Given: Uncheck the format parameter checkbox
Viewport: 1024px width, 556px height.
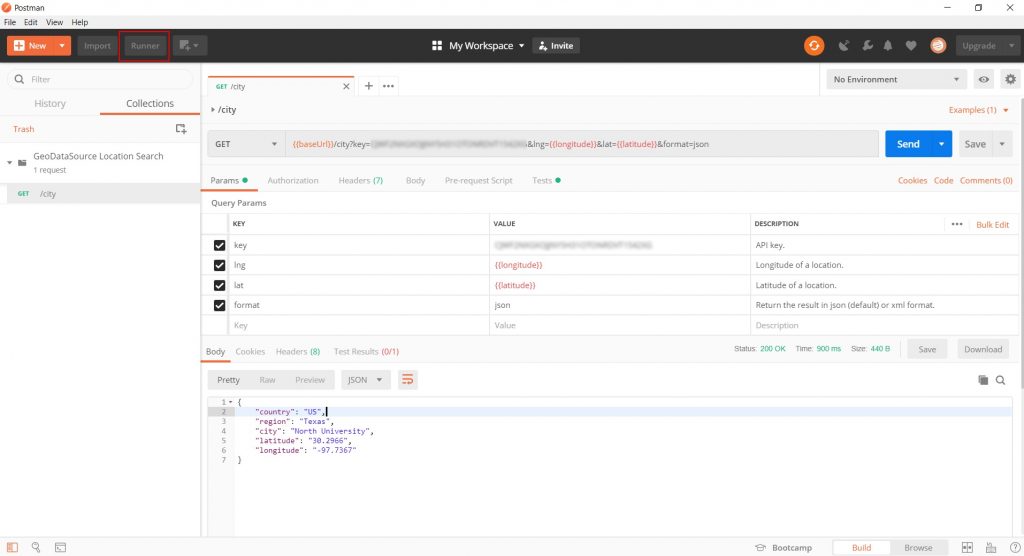Looking at the screenshot, I should [219, 305].
